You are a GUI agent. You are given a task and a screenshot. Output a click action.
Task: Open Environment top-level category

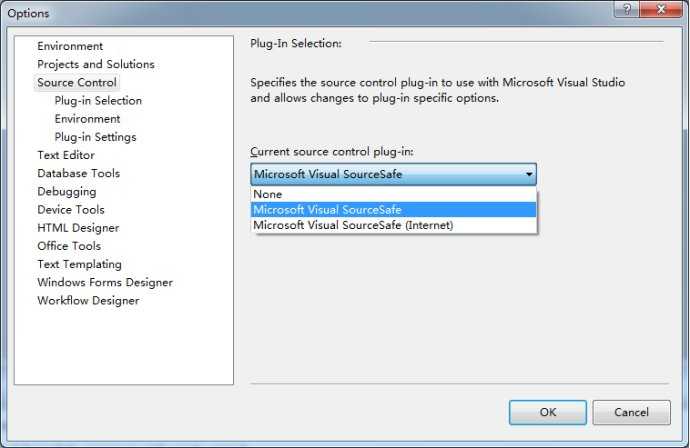tap(70, 46)
